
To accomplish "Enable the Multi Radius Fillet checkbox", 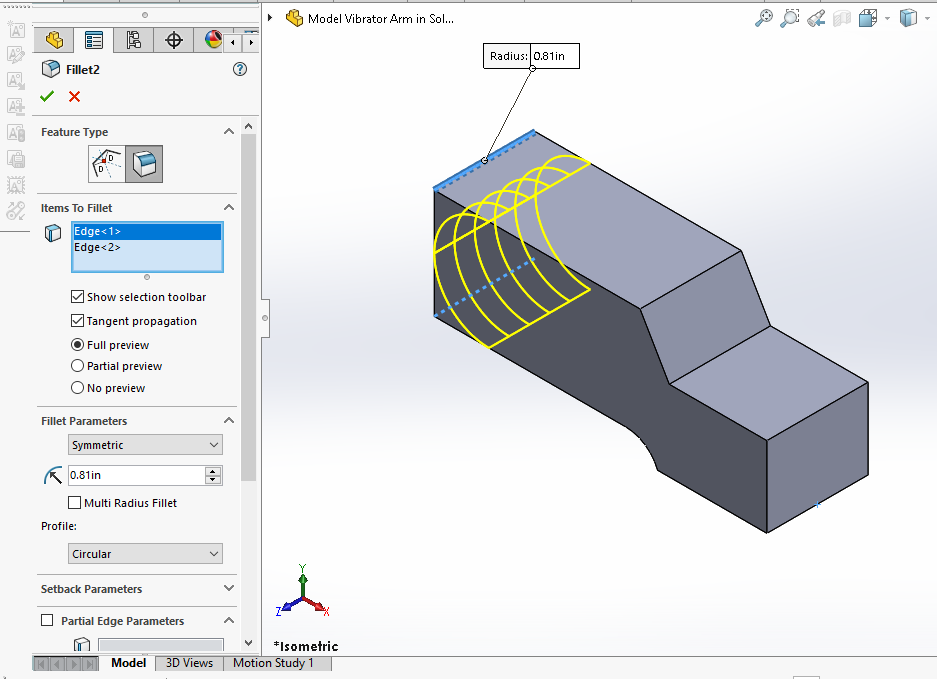I will [75, 503].
